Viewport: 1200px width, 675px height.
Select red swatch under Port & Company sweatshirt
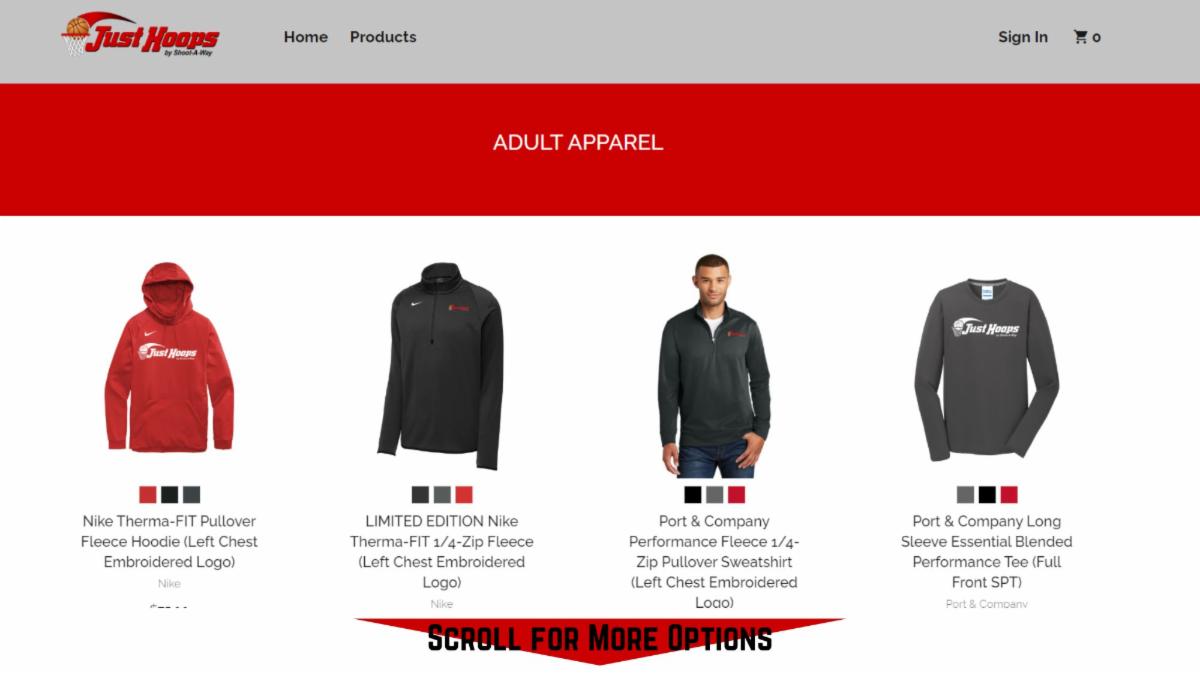point(736,494)
